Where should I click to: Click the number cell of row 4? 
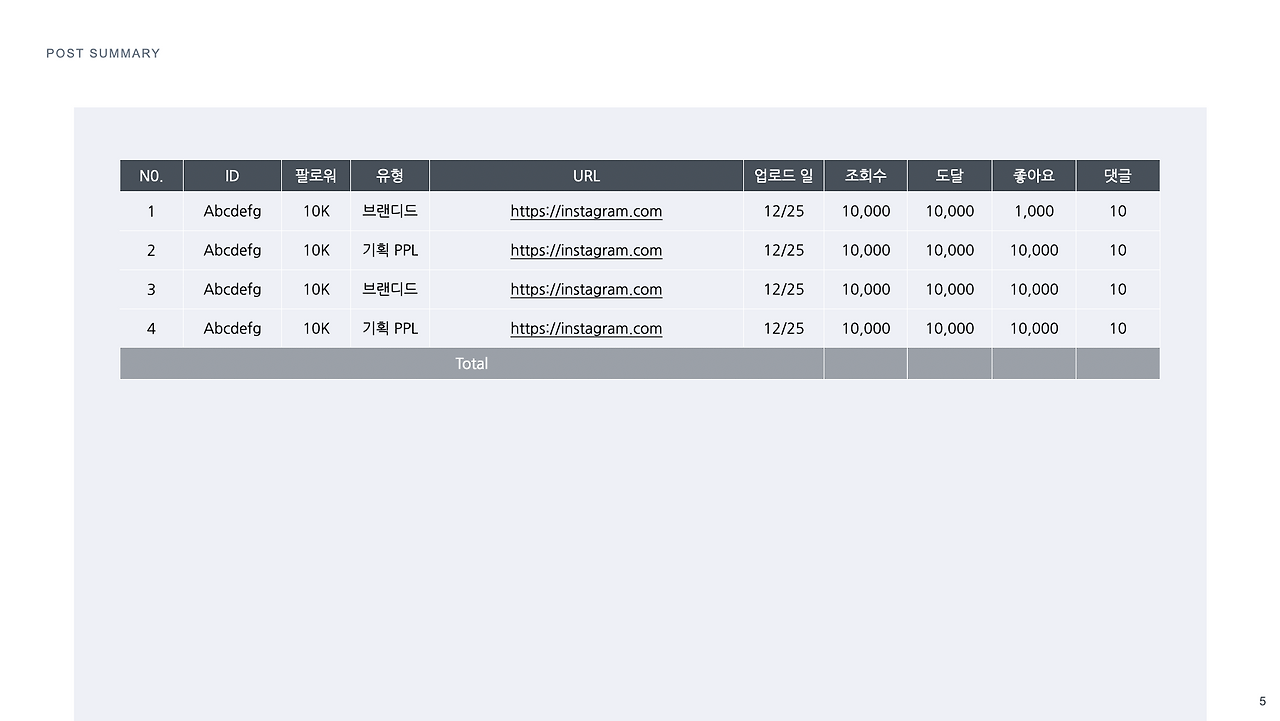(151, 328)
